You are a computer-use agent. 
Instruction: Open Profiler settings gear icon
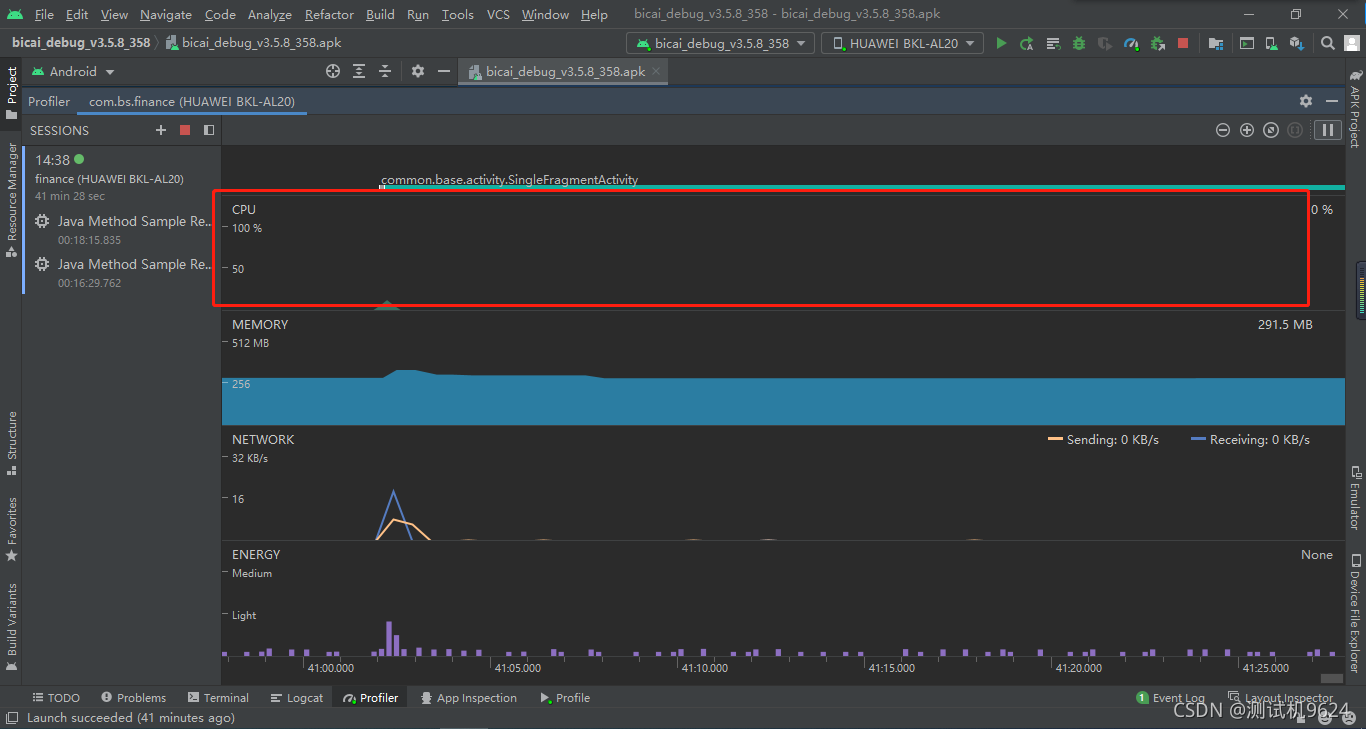tap(1306, 101)
